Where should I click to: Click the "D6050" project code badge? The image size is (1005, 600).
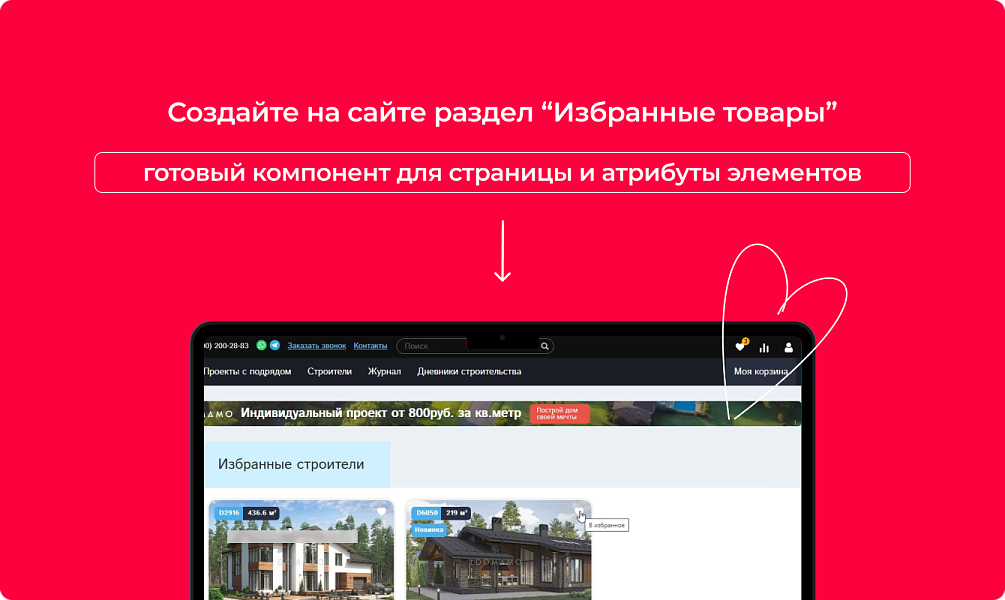[x=427, y=513]
